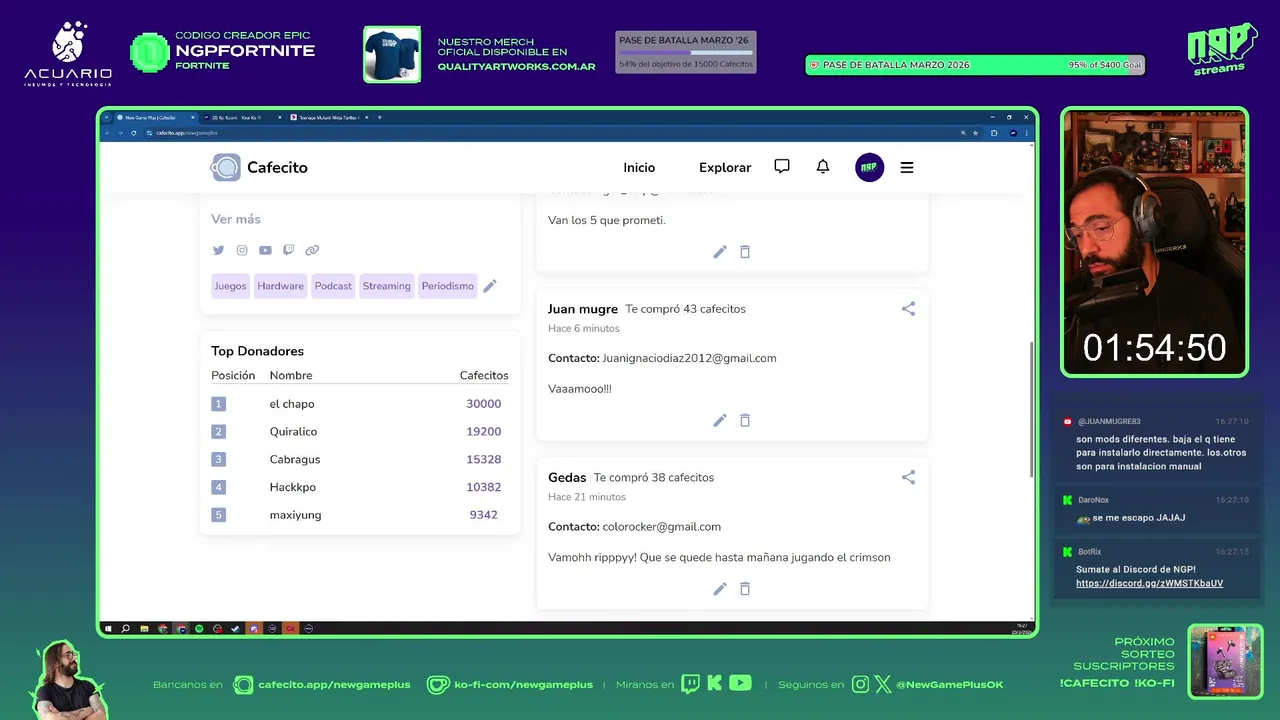Click the page vertical scrollbar

coord(1031,410)
